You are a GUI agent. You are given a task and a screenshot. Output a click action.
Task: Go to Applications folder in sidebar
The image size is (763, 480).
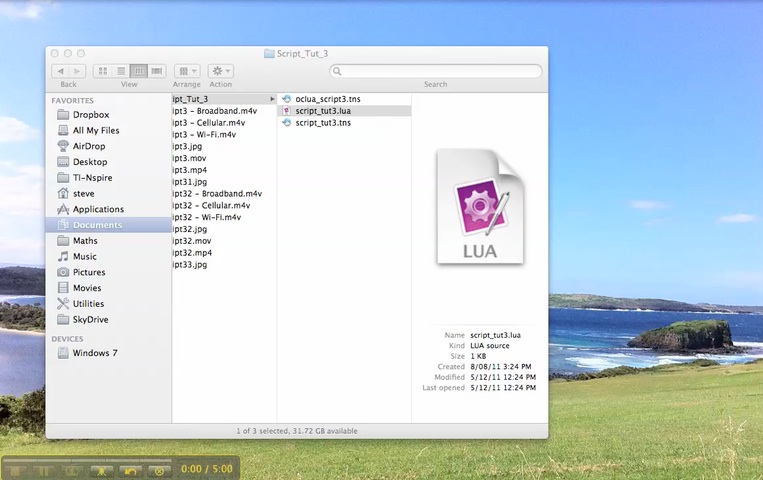97,209
